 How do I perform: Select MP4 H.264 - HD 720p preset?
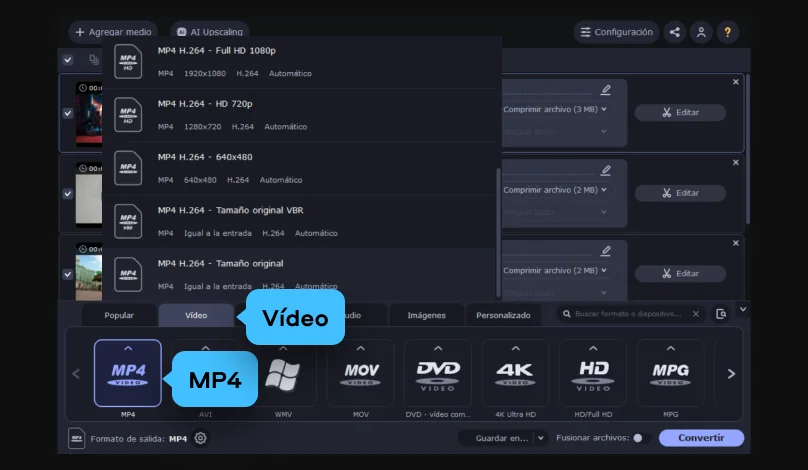(301, 115)
